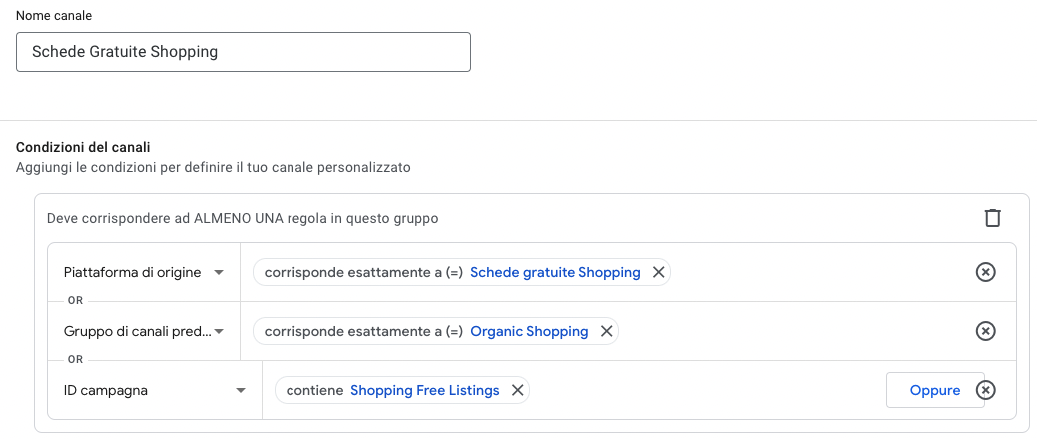Viewport: 1037px width, 439px height.
Task: Click empty condition area in Gruppo di canali row
Action: [x=794, y=331]
